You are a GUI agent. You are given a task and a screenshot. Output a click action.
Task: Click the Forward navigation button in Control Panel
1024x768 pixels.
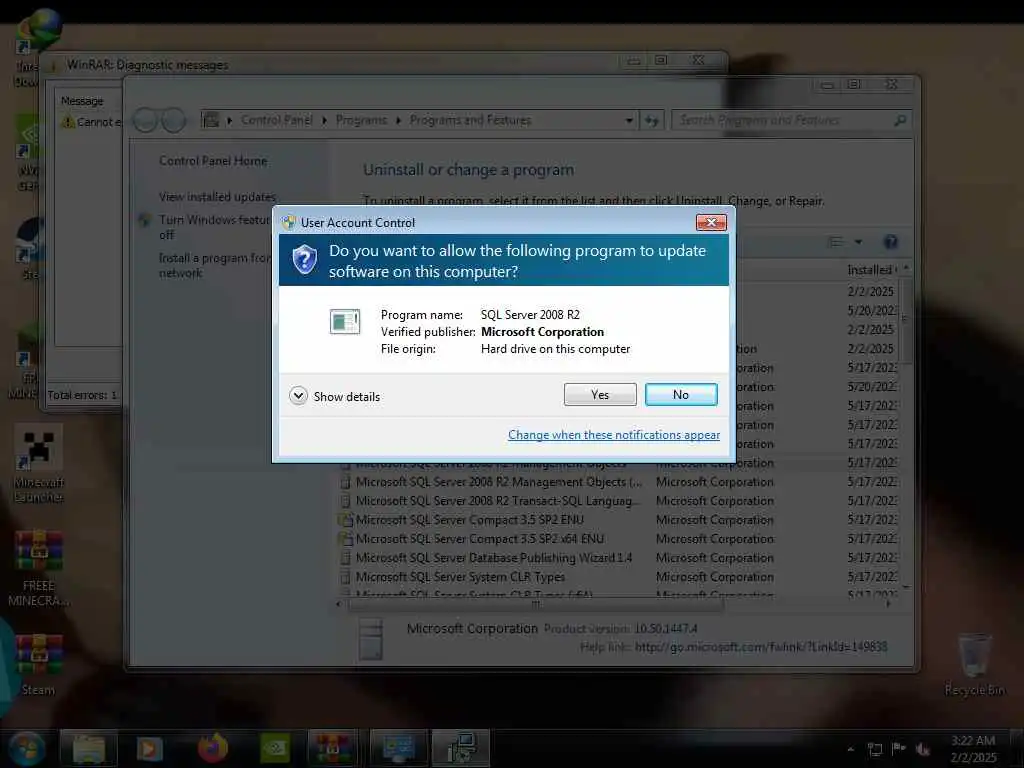click(x=174, y=120)
